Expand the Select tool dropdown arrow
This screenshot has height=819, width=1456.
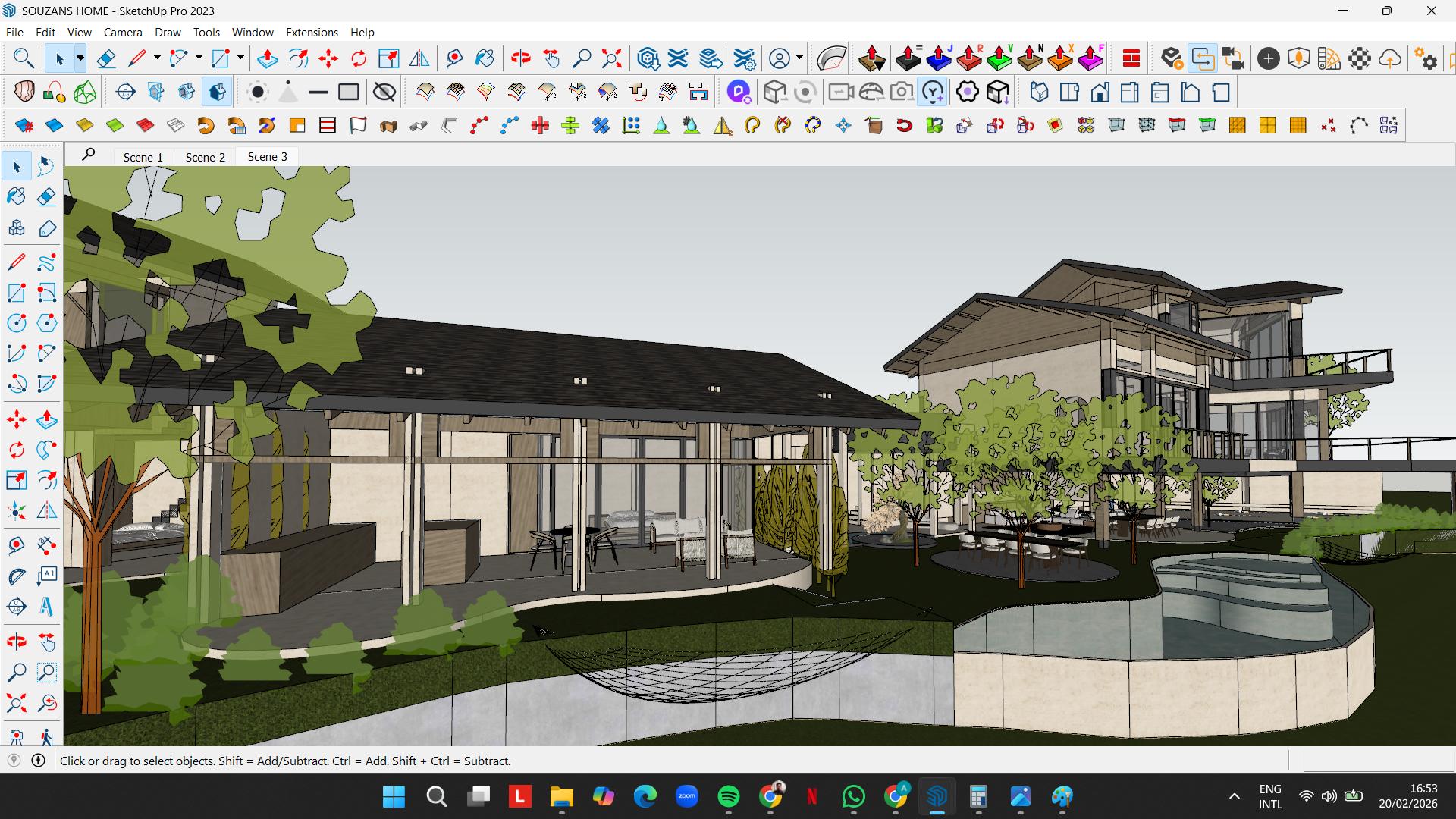tap(80, 58)
